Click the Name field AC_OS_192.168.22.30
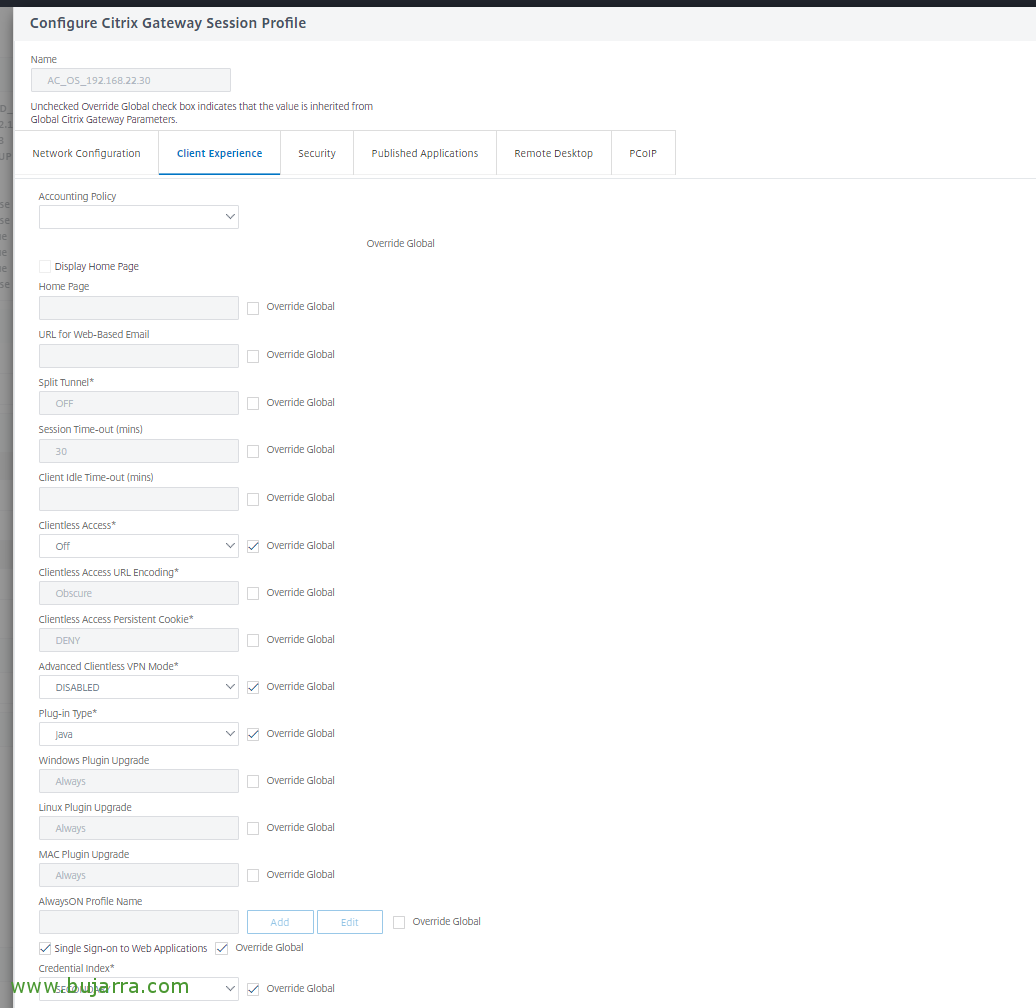Image resolution: width=1036 pixels, height=1008 pixels. coord(131,80)
